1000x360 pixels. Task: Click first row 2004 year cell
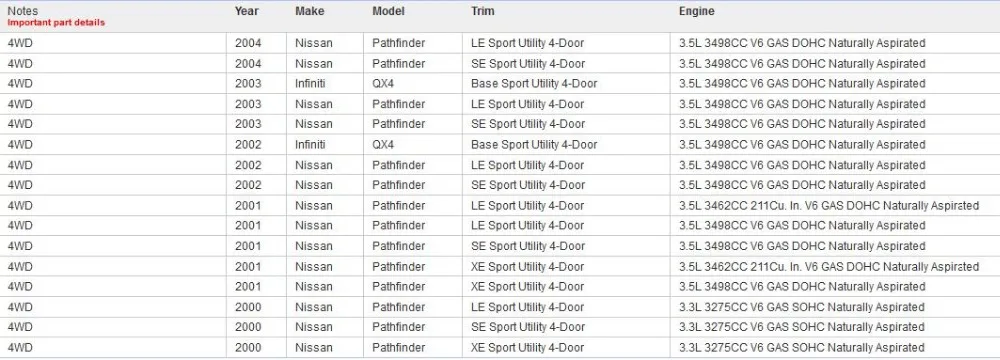pyautogui.click(x=256, y=43)
